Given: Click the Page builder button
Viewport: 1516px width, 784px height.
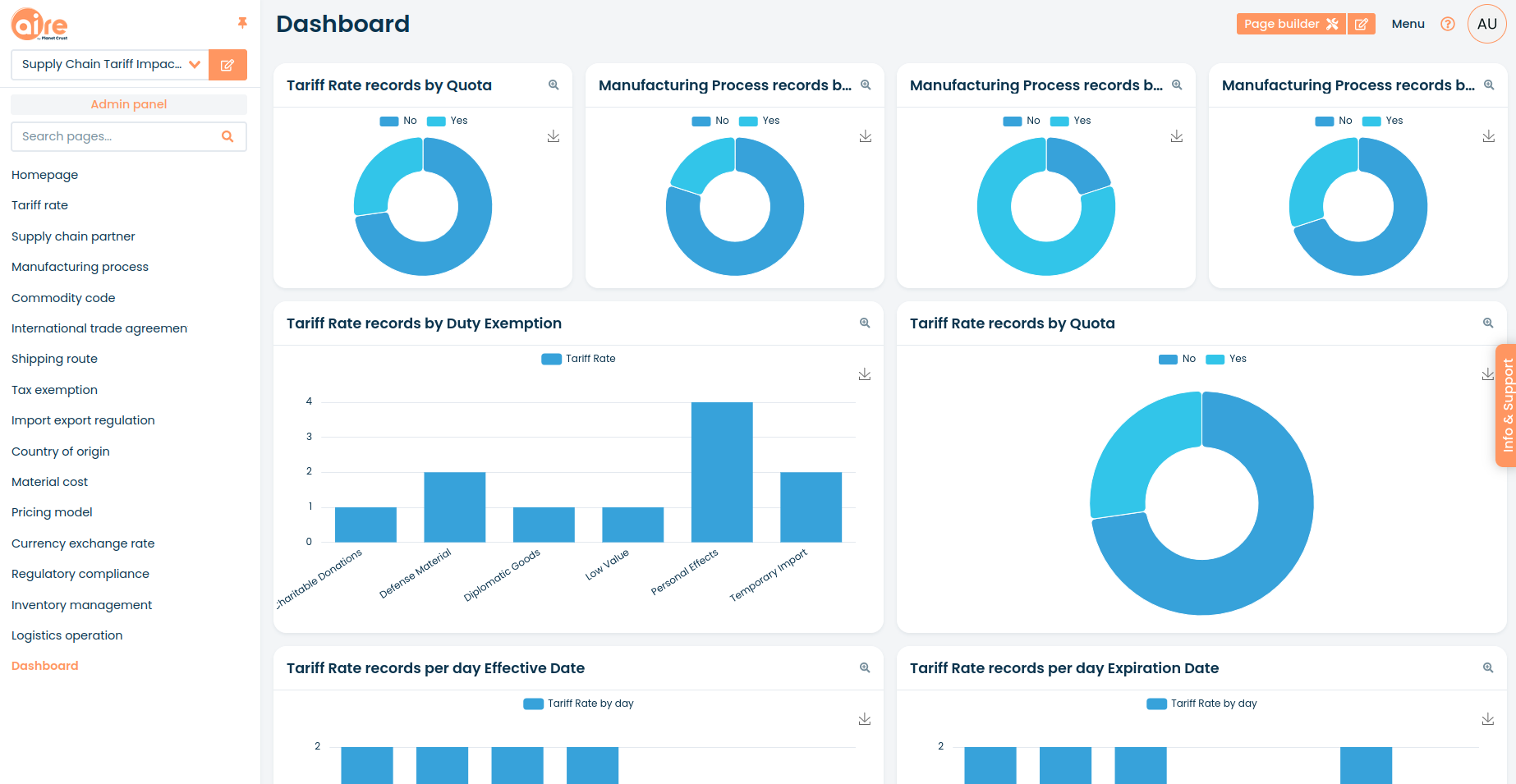Looking at the screenshot, I should coord(1290,24).
